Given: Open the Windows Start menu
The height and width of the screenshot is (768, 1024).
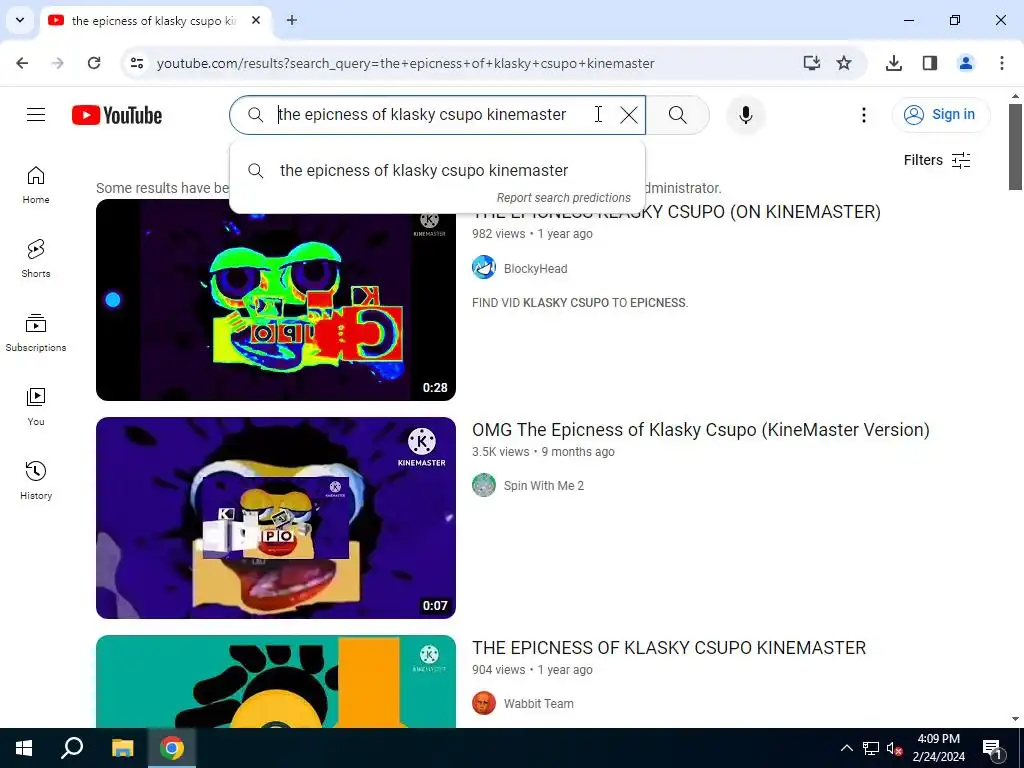Looking at the screenshot, I should (24, 748).
